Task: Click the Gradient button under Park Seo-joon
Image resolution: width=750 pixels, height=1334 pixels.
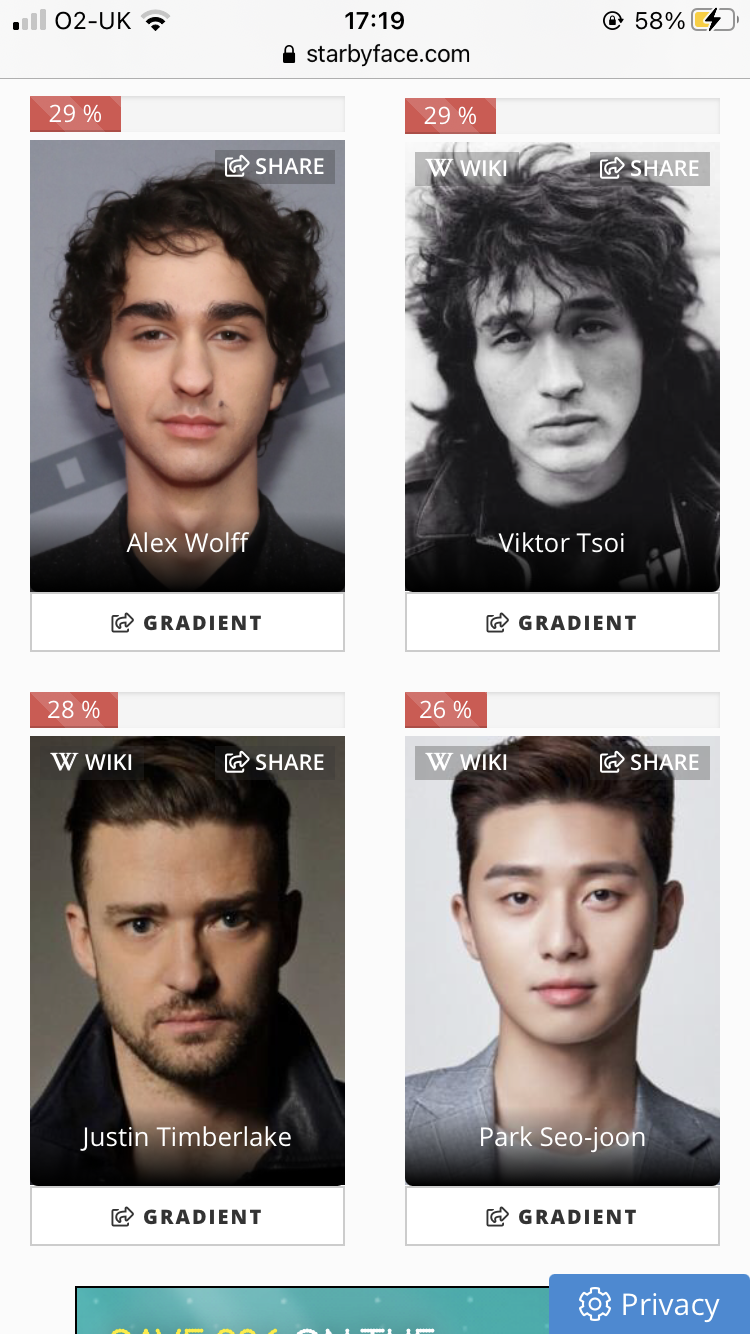Action: 562,1216
